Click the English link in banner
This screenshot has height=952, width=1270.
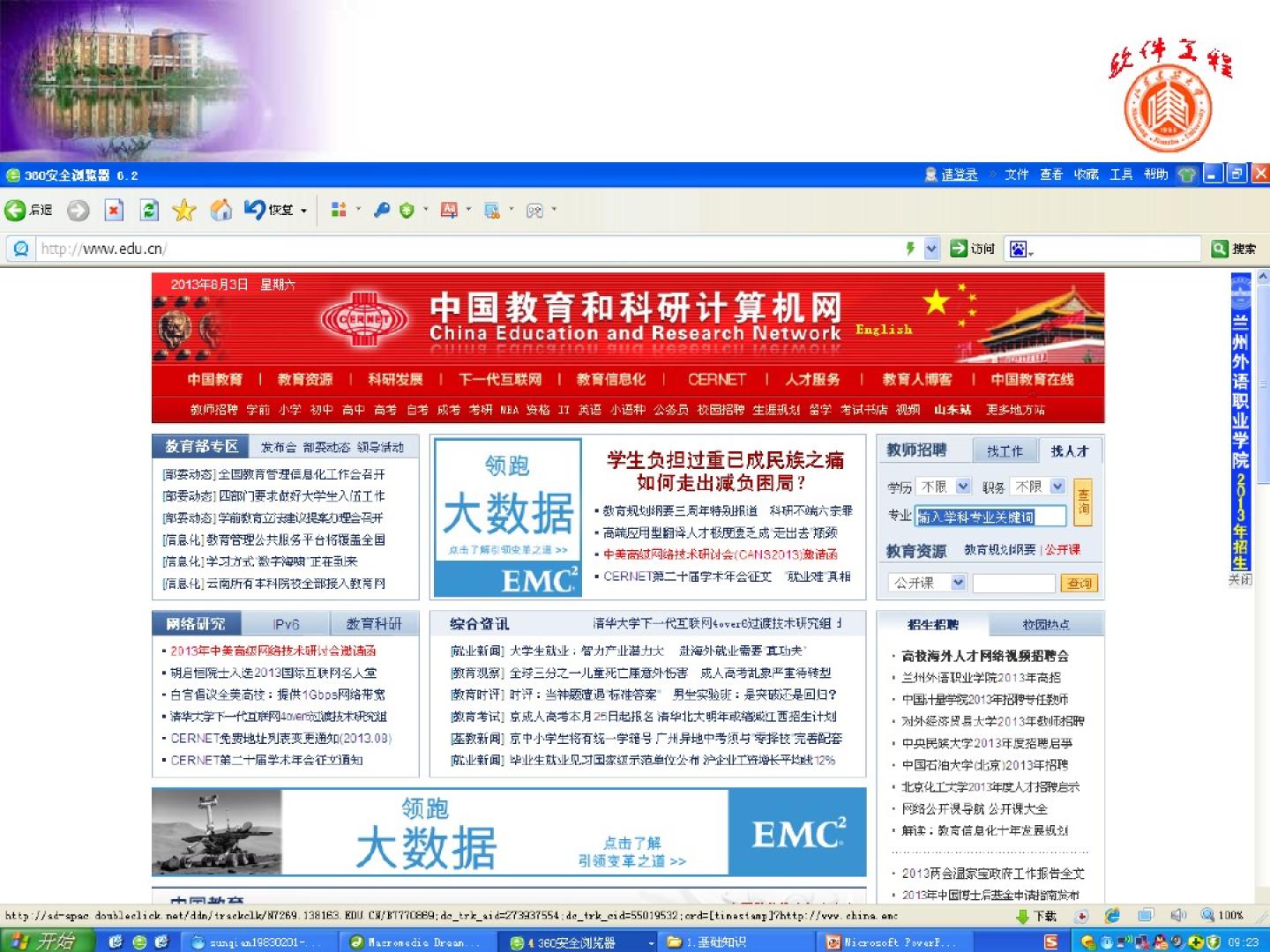click(883, 329)
